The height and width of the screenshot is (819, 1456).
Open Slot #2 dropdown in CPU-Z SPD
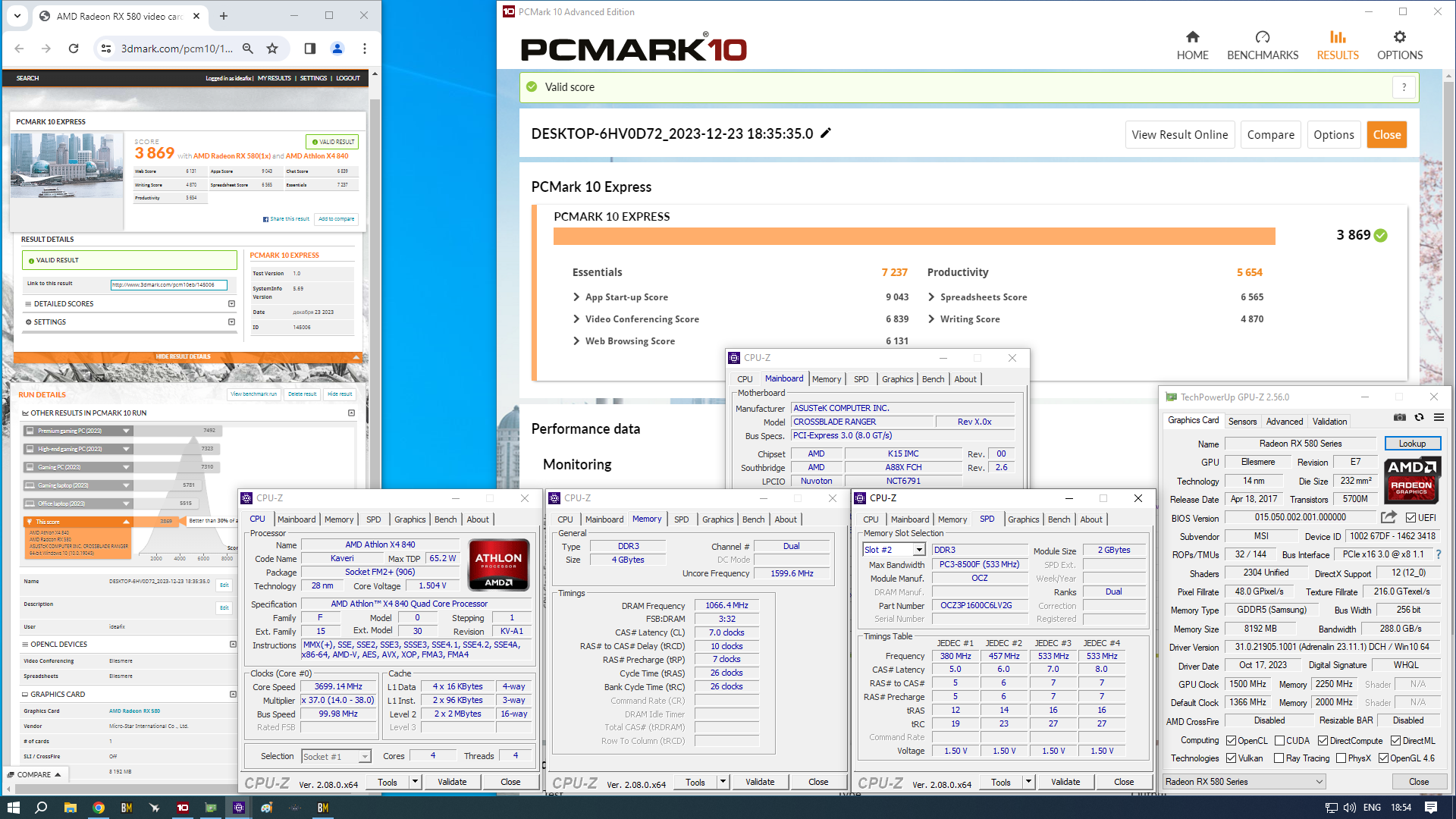(894, 549)
